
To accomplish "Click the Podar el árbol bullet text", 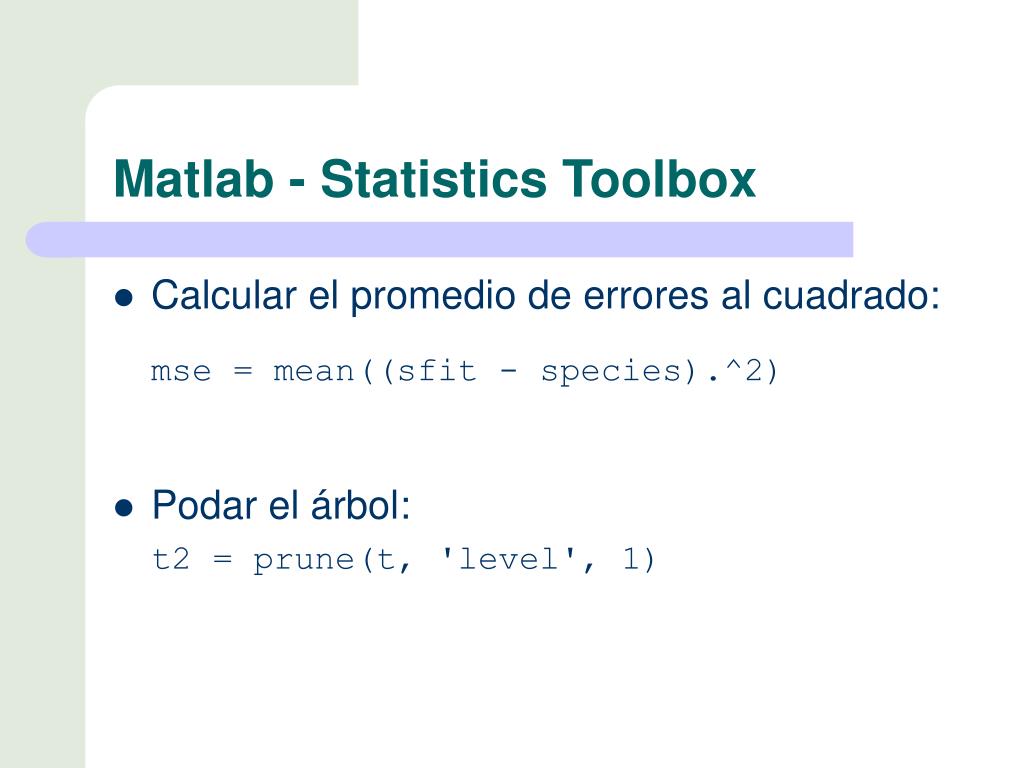I will [x=281, y=505].
